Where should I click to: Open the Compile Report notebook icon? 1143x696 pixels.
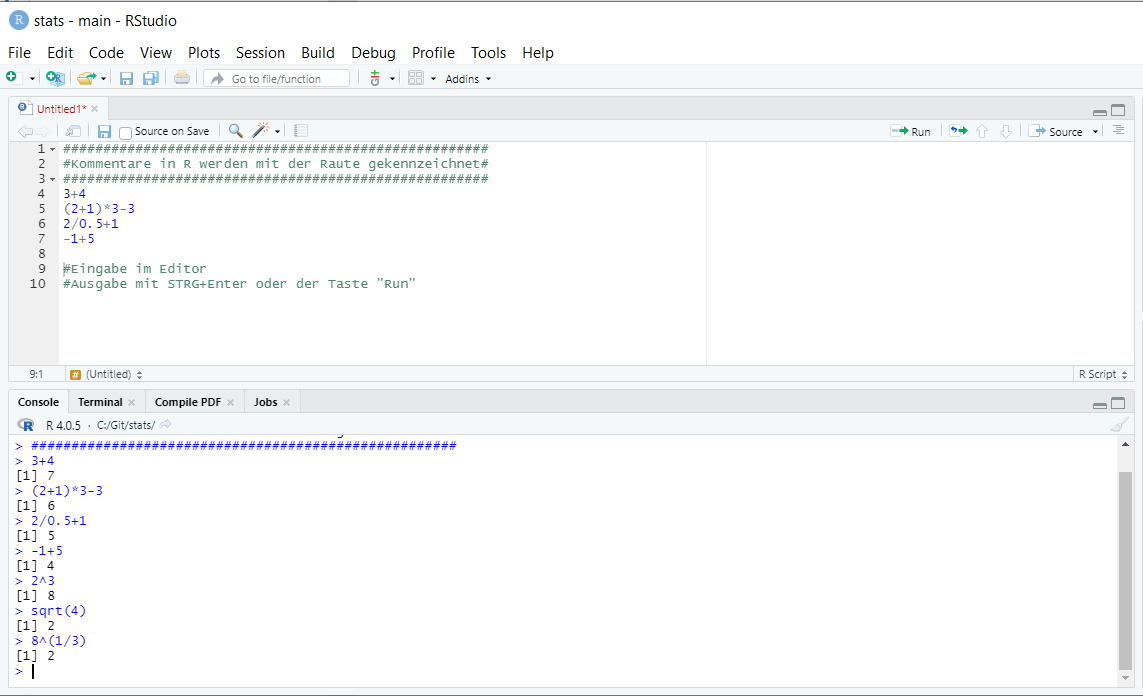[x=301, y=131]
